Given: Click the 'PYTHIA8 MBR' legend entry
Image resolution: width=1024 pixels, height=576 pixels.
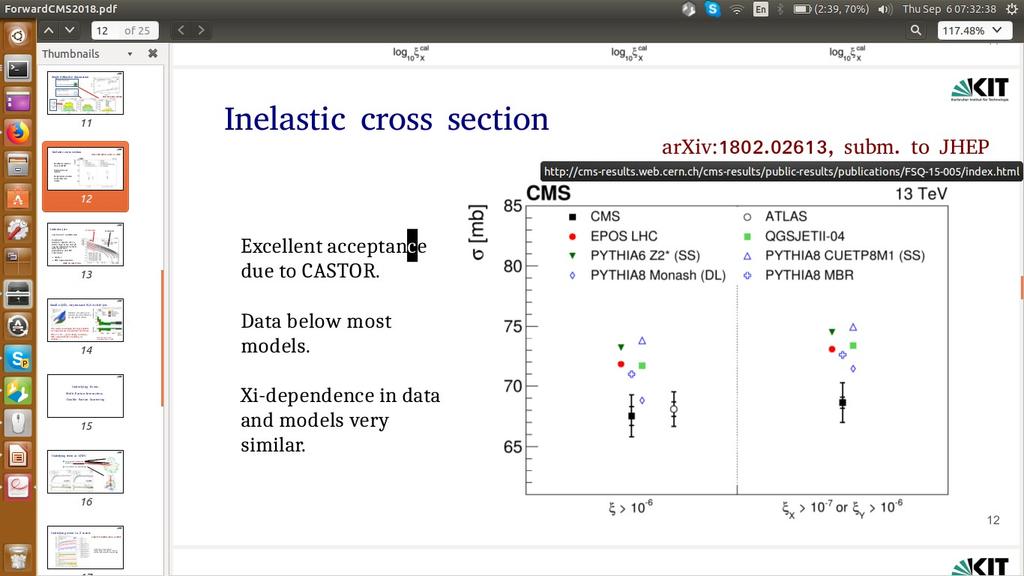Looking at the screenshot, I should click(x=799, y=276).
